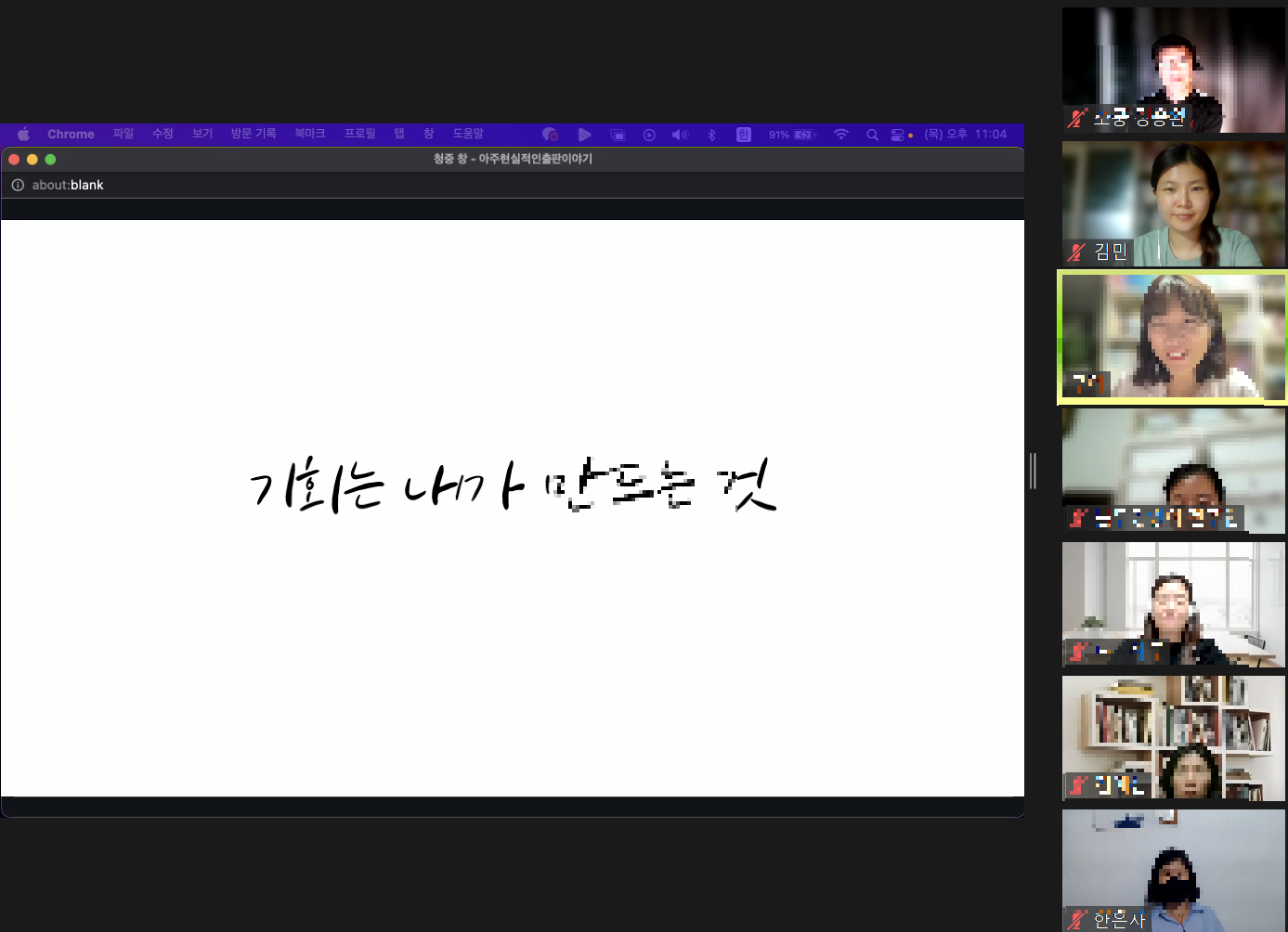
Task: Open the 방문 기록 menu
Action: pos(254,134)
